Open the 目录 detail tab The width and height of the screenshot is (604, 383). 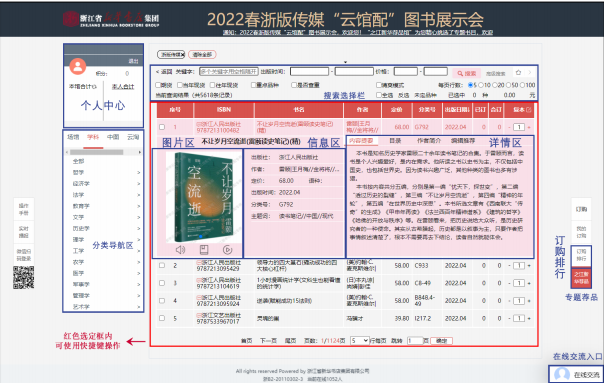(395, 141)
